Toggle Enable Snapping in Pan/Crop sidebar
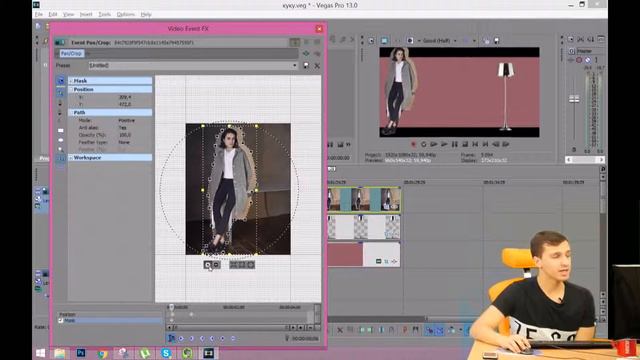The height and width of the screenshot is (360, 640). tap(60, 158)
